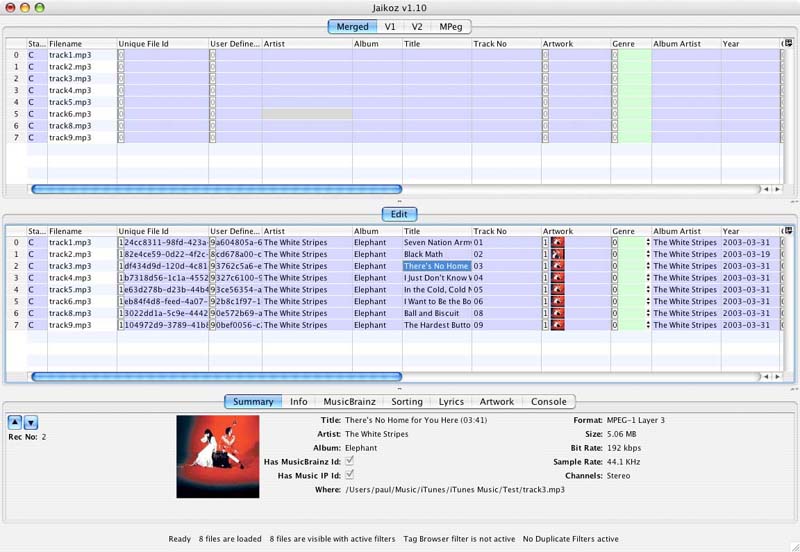Click the Artist column header in the upper table
800x552 pixels.
point(307,44)
